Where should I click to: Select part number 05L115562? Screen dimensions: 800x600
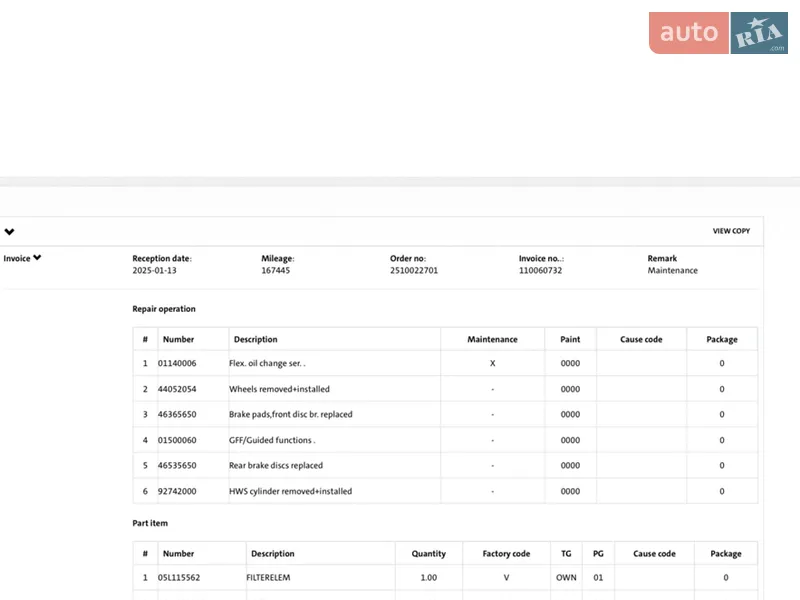(179, 578)
